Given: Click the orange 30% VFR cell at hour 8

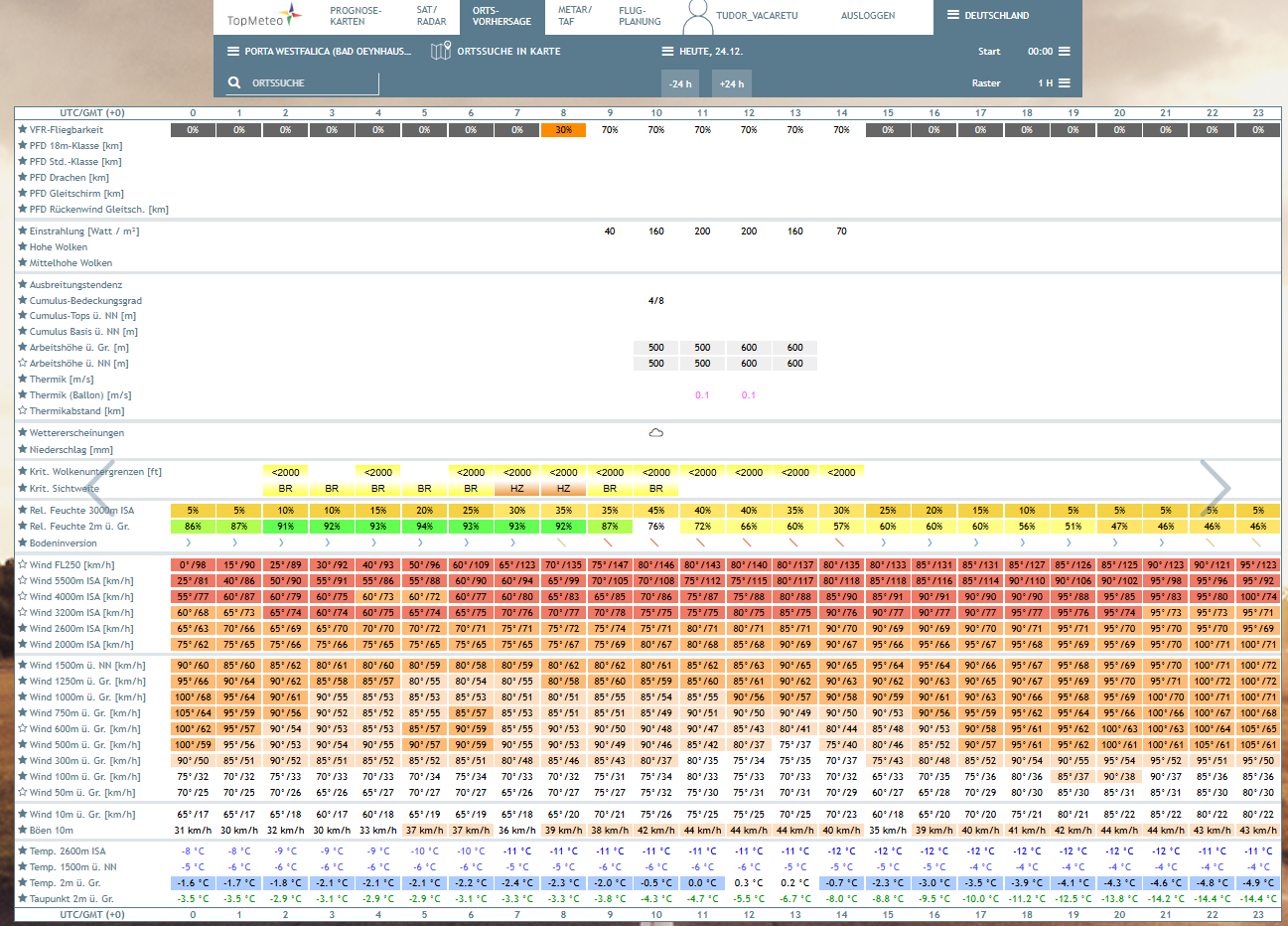Looking at the screenshot, I should pos(563,130).
